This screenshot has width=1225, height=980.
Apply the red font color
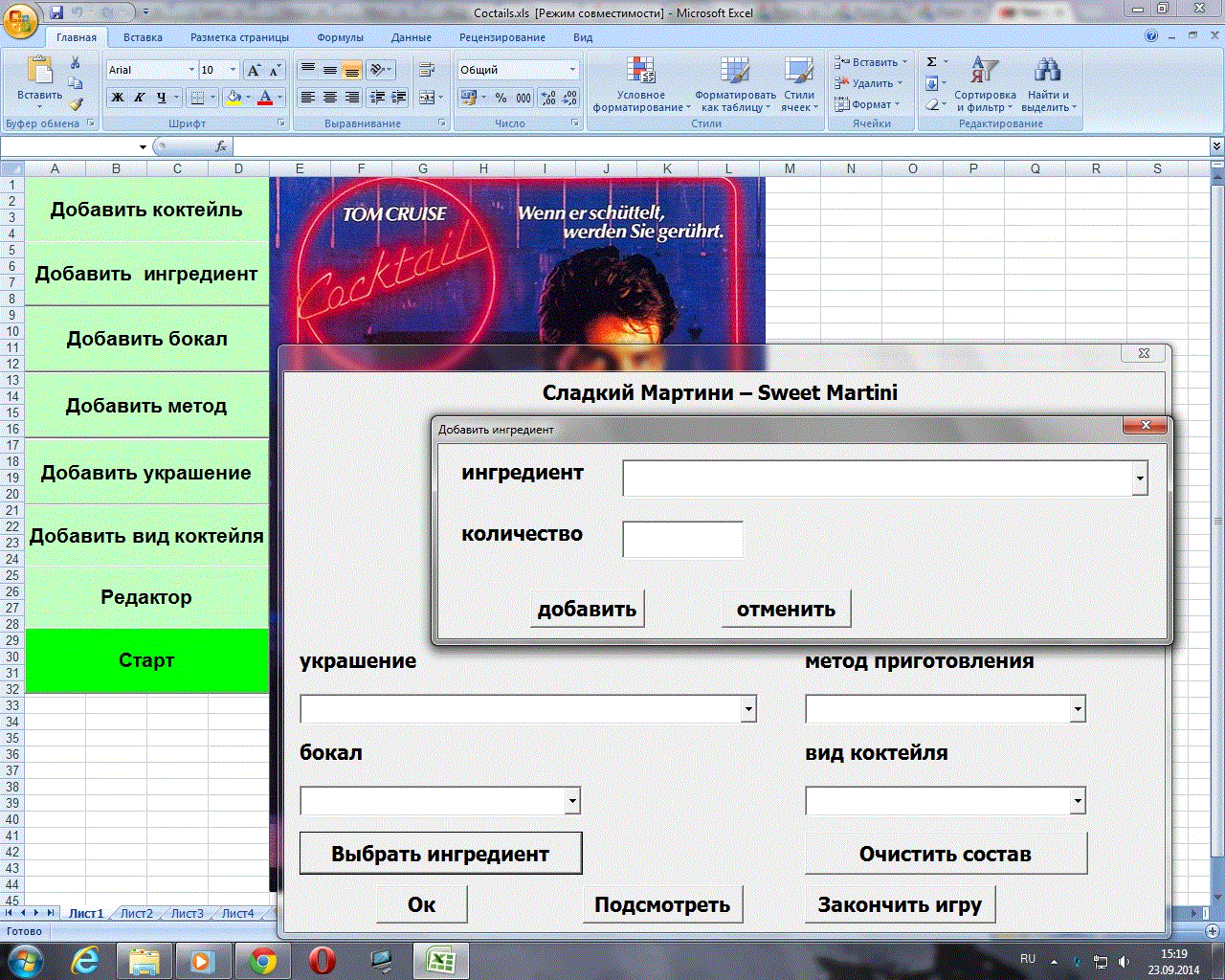[265, 98]
